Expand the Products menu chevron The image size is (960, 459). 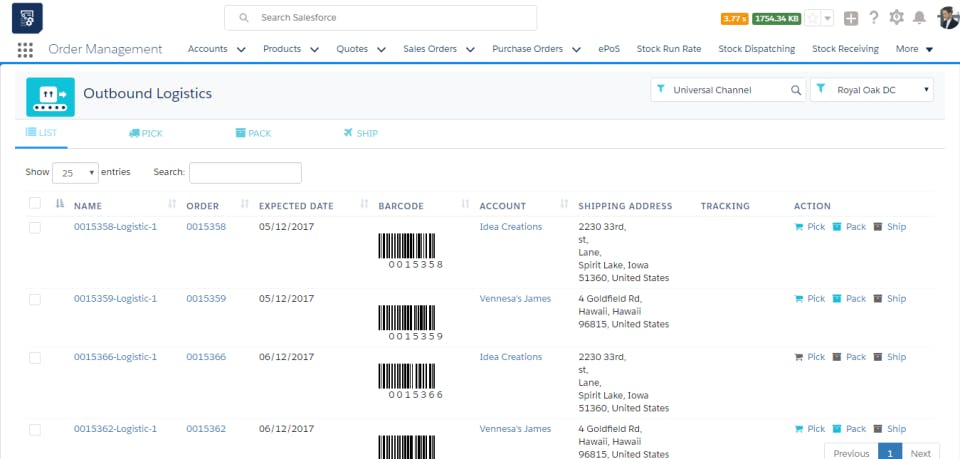click(x=315, y=50)
